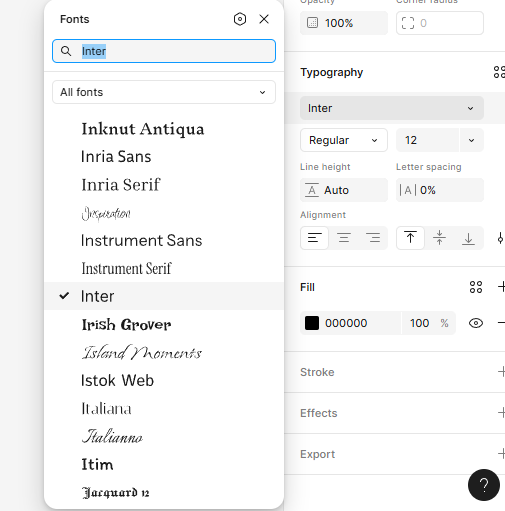This screenshot has width=505, height=511.
Task: Click the black fill color swatch
Action: click(x=312, y=323)
